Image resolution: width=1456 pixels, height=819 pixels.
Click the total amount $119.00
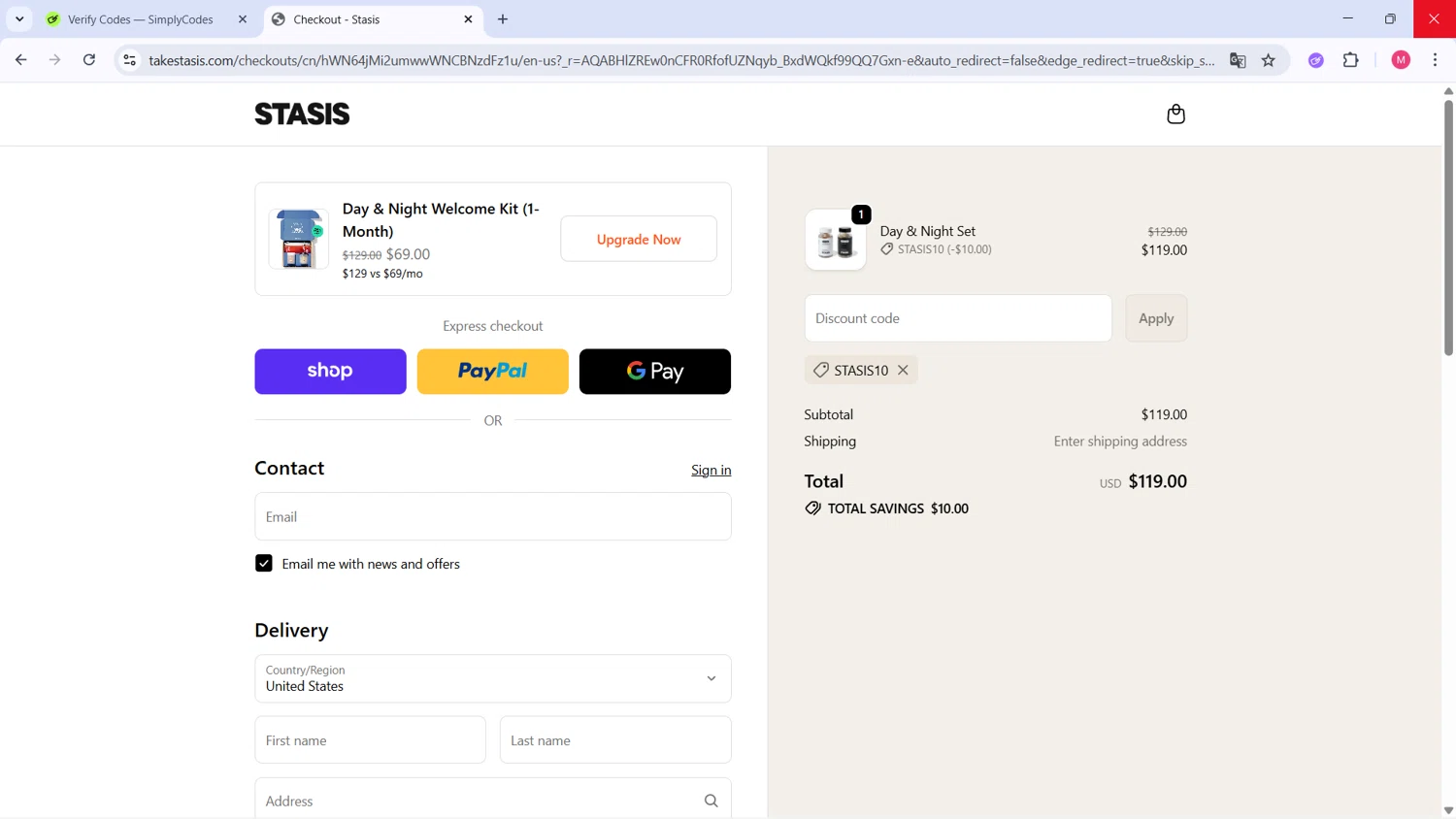(1158, 481)
